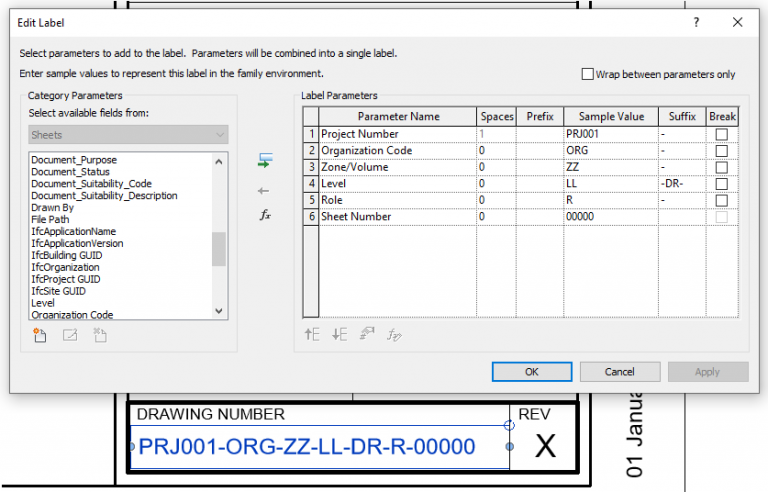The image size is (768, 492).
Task: Select row 1 header Project Number
Action: (311, 134)
